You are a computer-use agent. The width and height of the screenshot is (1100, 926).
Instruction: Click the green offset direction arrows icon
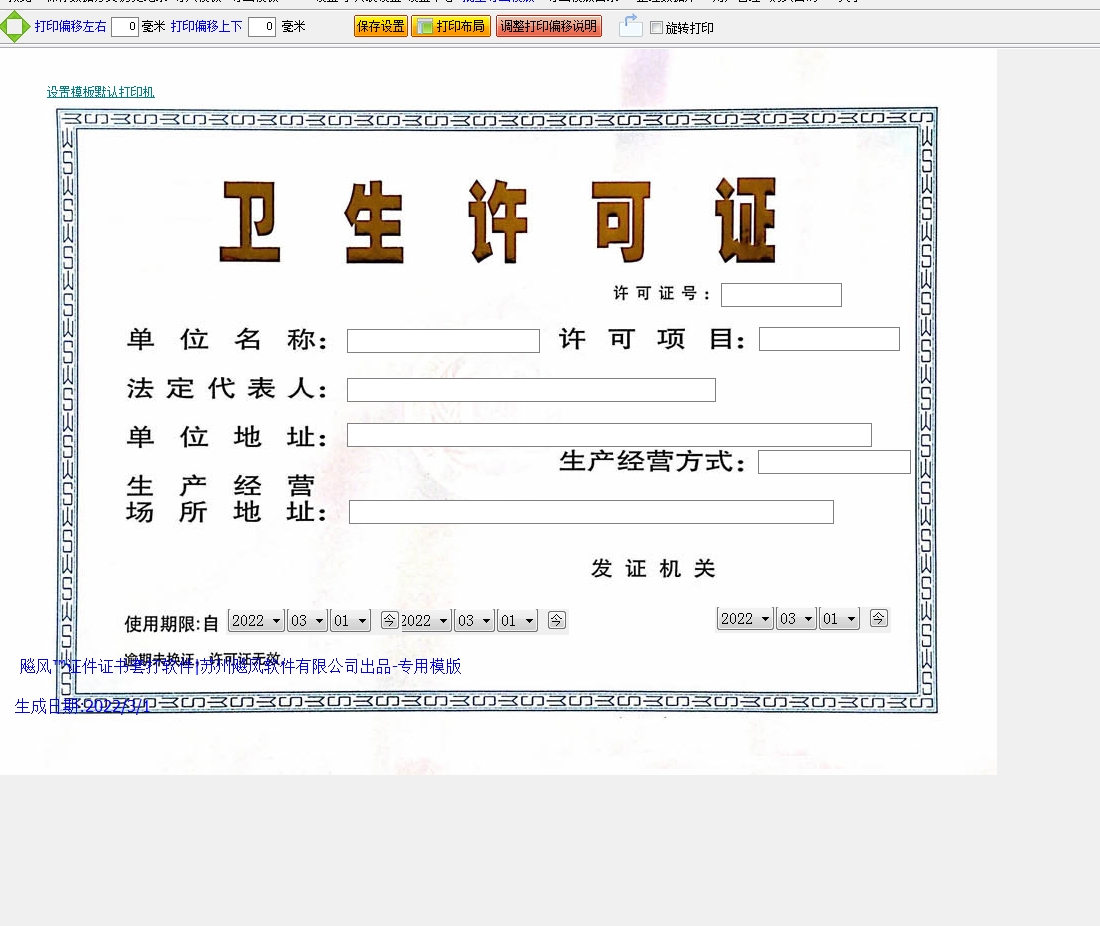pyautogui.click(x=15, y=27)
